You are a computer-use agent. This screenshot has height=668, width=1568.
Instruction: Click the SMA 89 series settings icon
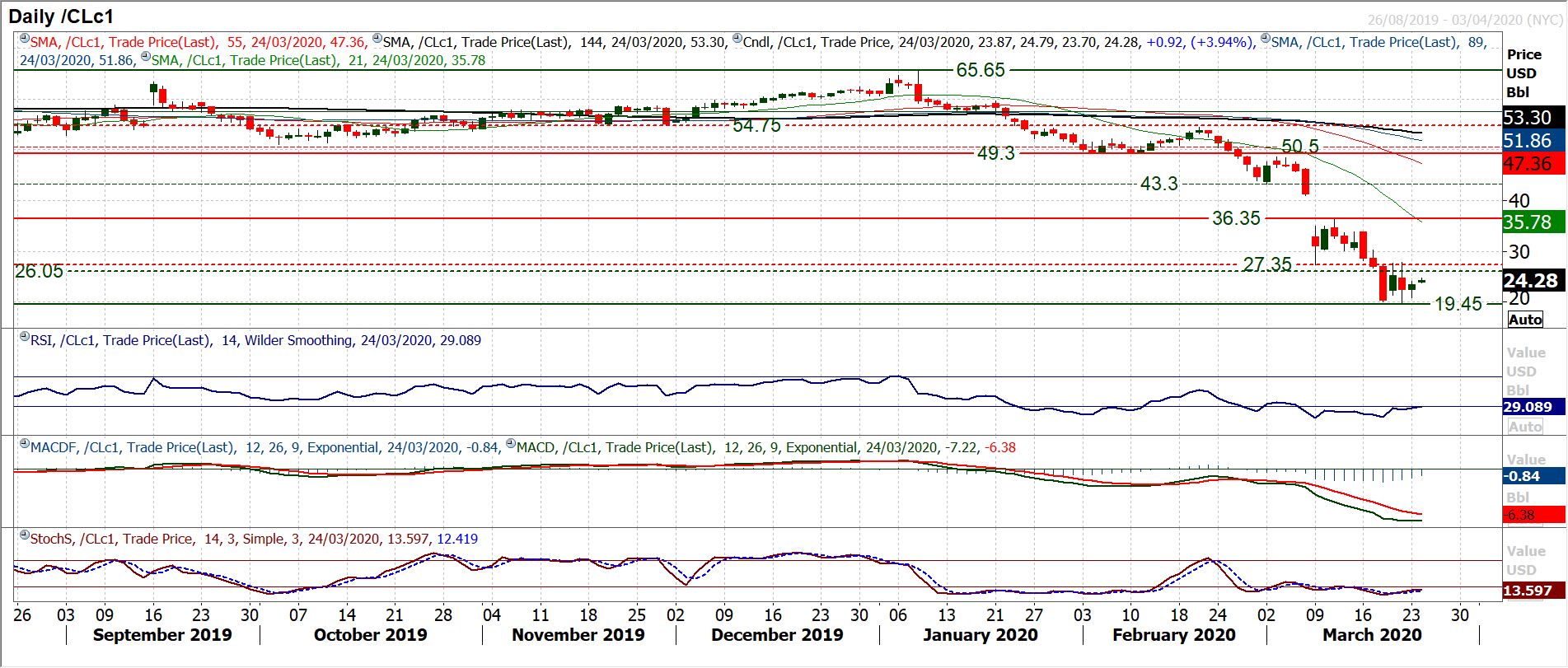(x=1266, y=39)
